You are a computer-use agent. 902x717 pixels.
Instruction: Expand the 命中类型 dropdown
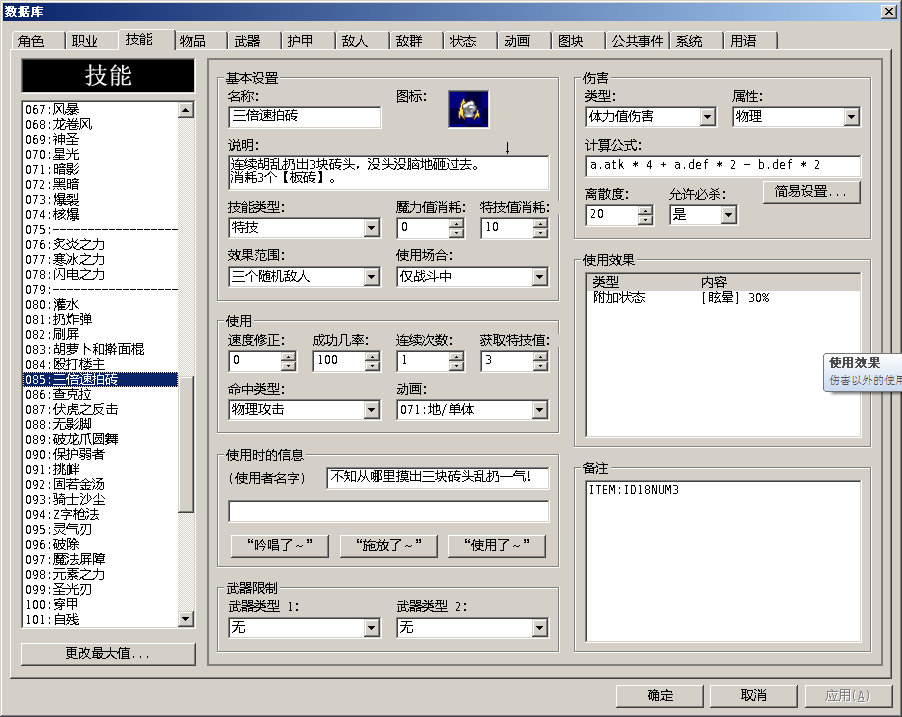click(372, 410)
